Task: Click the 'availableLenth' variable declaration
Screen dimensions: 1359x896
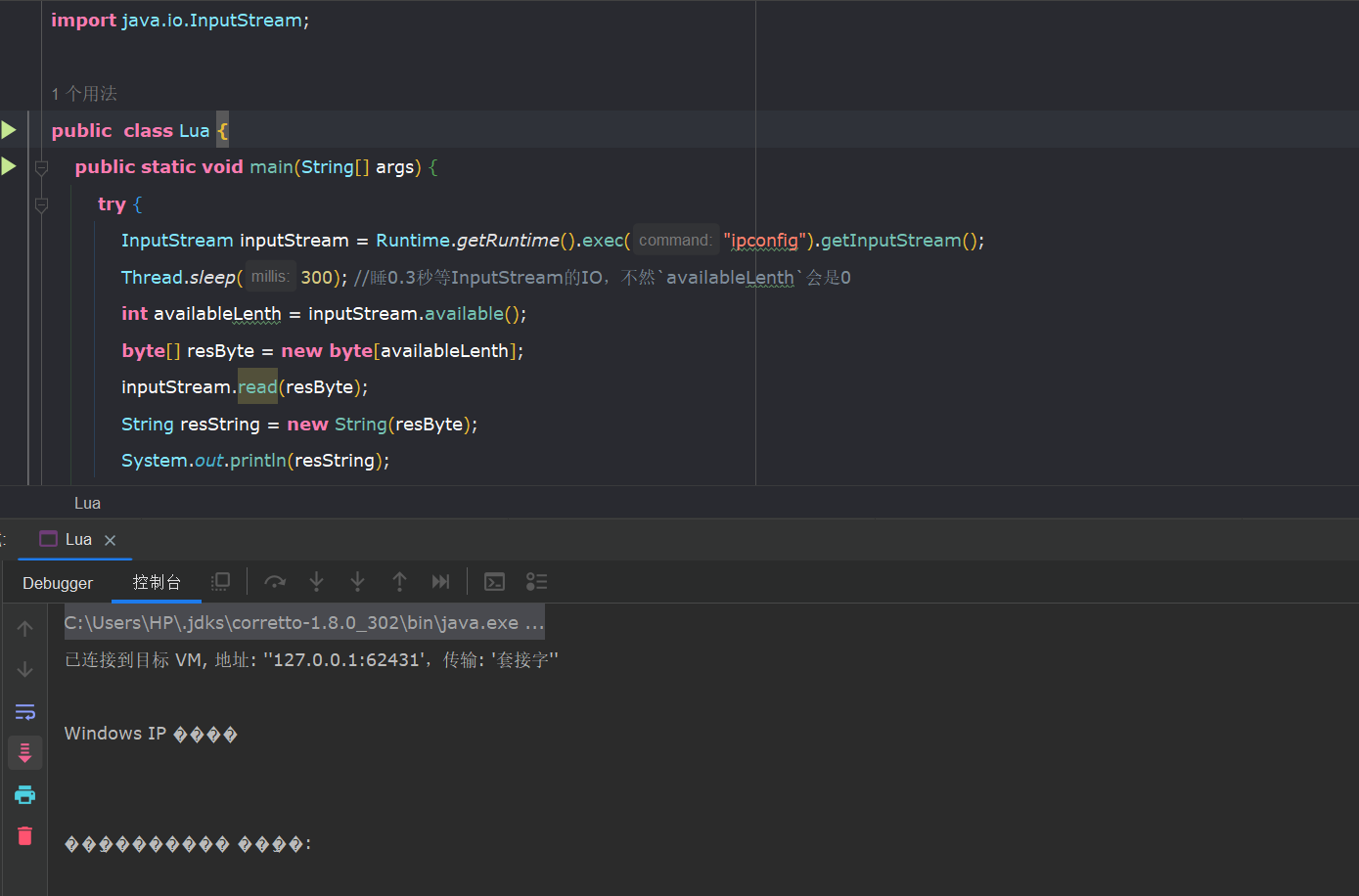Action: pyautogui.click(x=217, y=314)
